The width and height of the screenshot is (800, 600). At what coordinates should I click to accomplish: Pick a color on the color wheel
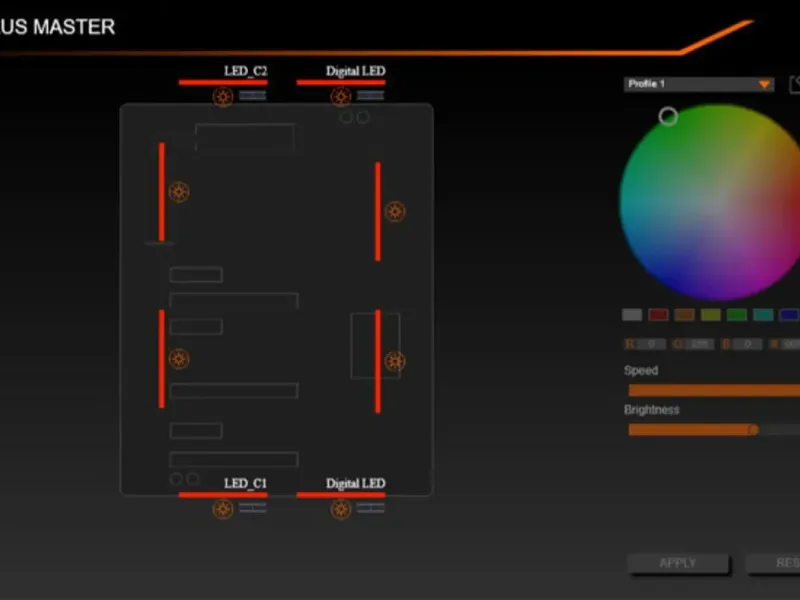coord(719,202)
